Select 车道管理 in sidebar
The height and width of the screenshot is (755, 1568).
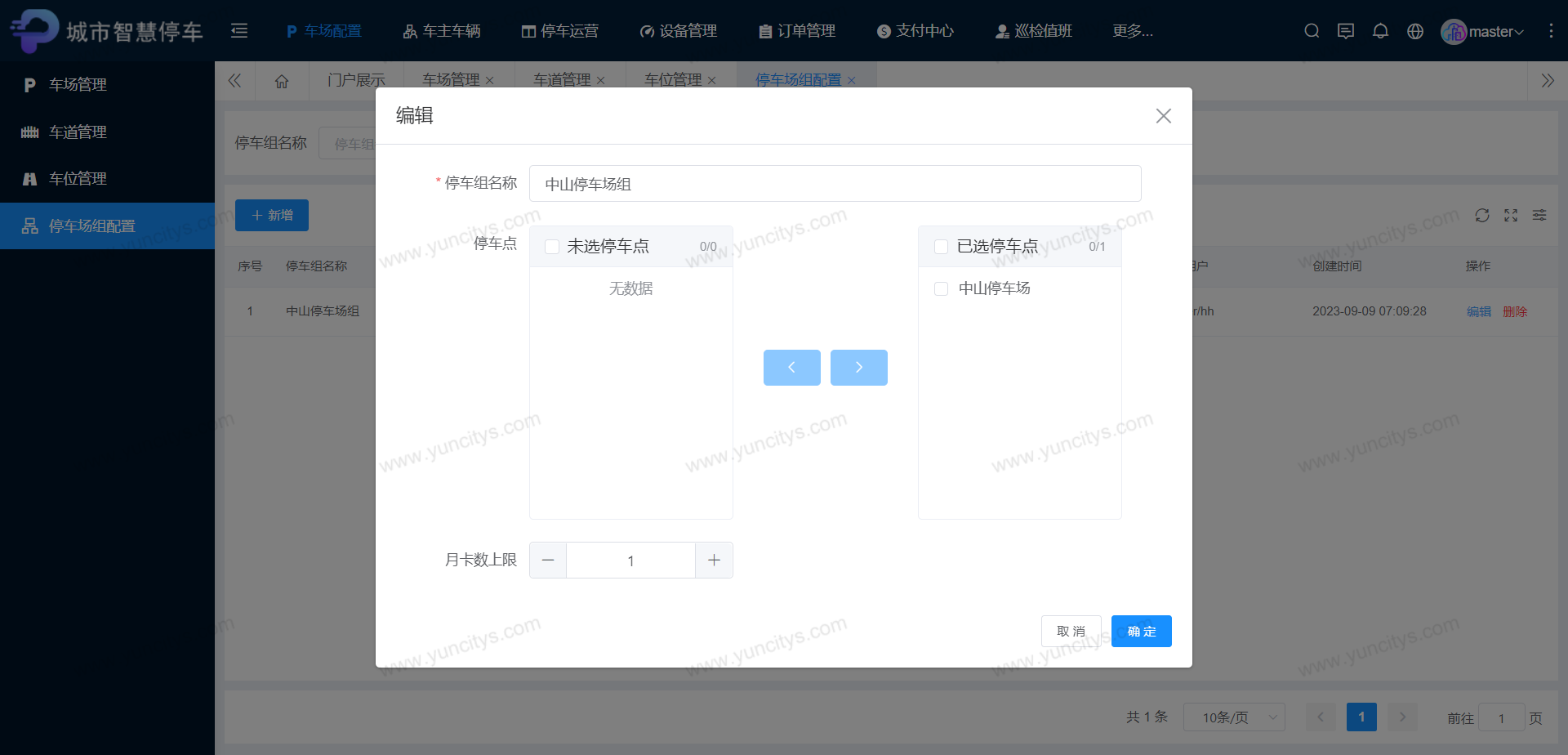click(x=107, y=132)
